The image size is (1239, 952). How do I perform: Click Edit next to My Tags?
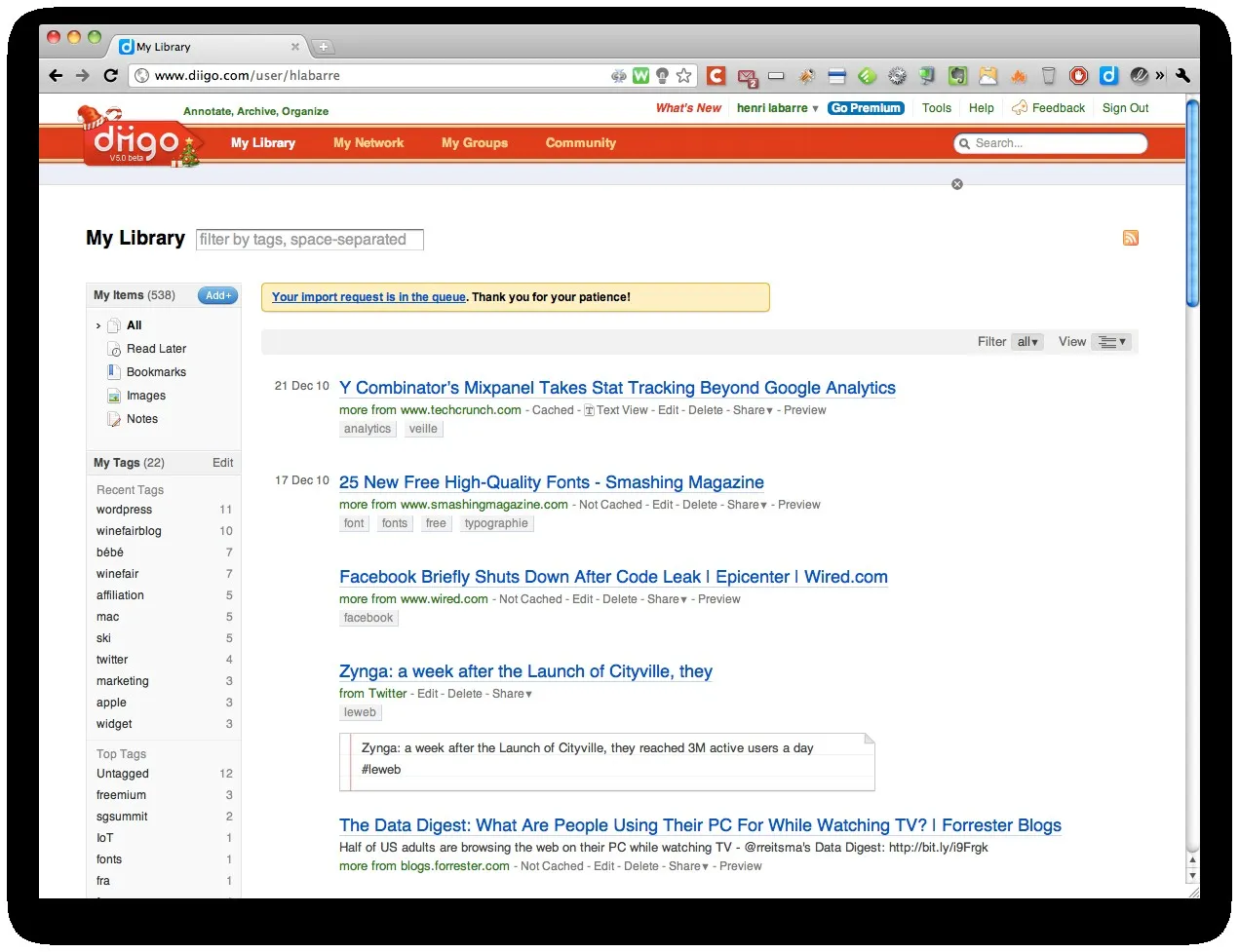click(x=223, y=463)
